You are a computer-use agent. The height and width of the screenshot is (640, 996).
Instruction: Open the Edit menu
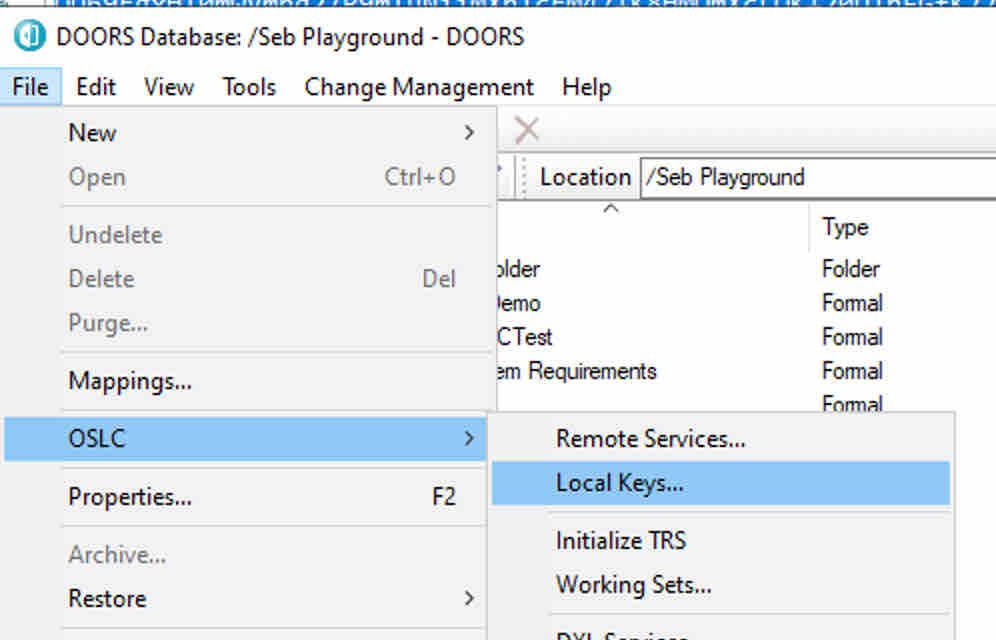96,87
